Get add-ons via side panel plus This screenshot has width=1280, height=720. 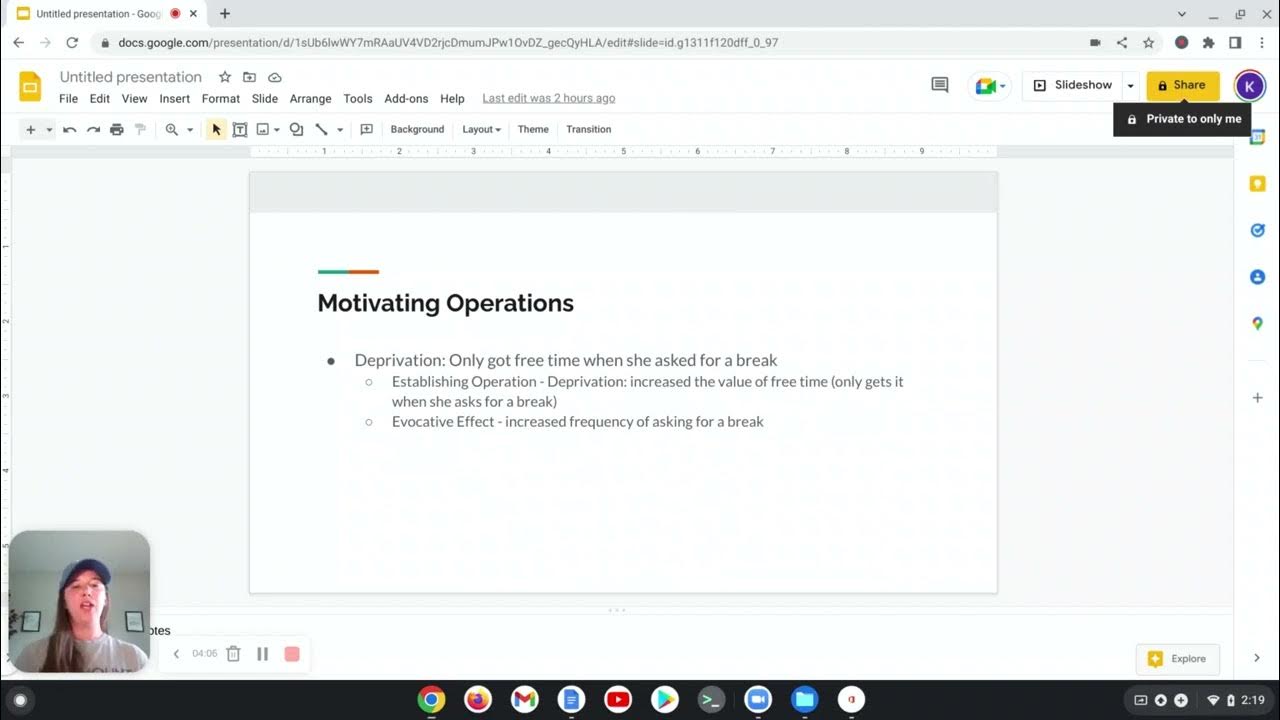(x=1257, y=398)
